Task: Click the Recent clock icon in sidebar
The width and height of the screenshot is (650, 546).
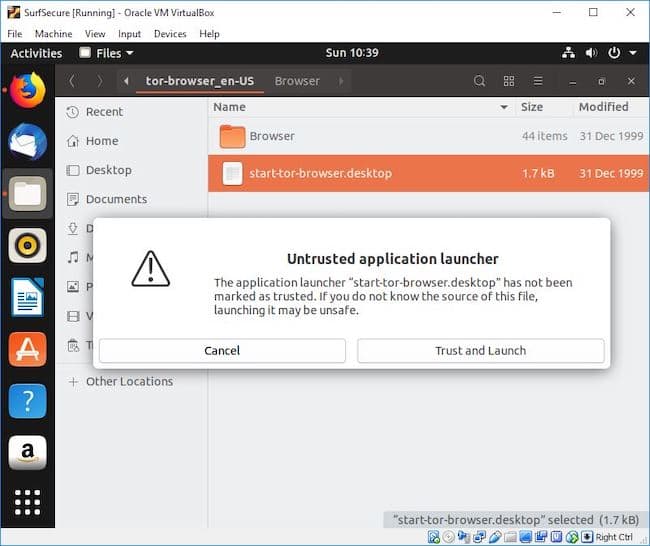Action: (73, 112)
